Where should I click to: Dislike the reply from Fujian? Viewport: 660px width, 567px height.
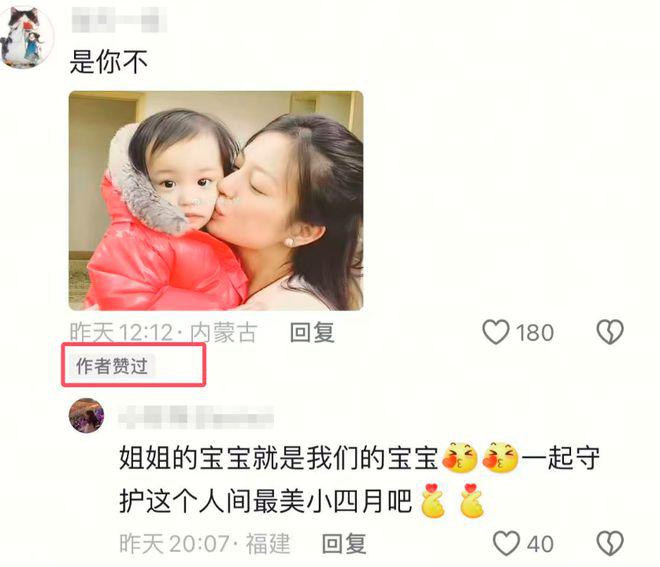coord(610,543)
